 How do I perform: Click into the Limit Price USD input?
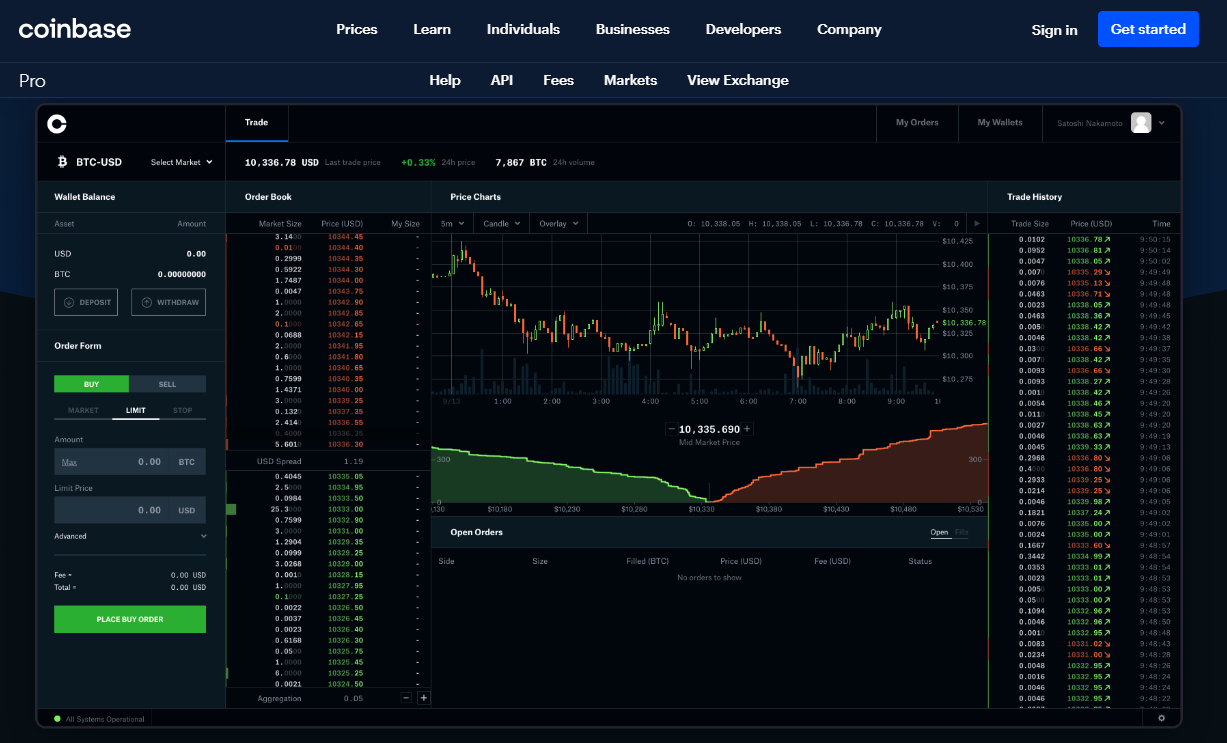[x=130, y=510]
